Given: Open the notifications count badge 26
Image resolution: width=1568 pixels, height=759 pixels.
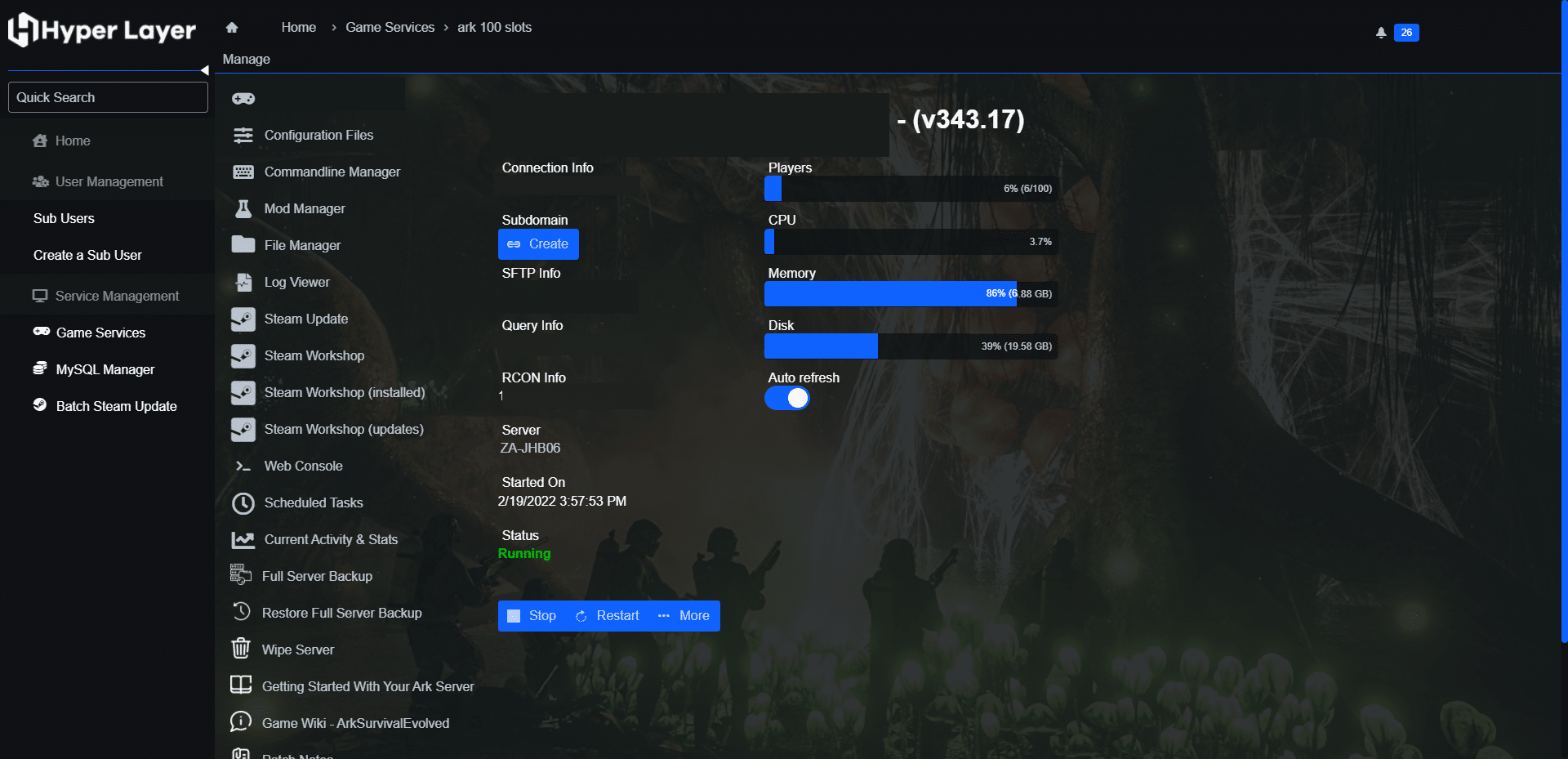Looking at the screenshot, I should (x=1406, y=33).
